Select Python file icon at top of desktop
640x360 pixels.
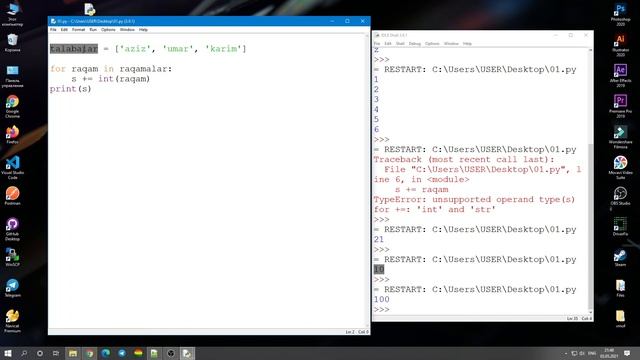(89, 9)
